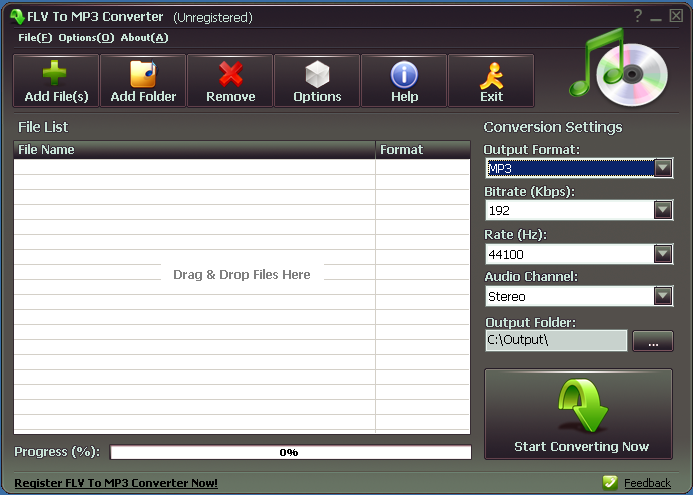Click the Format column header
This screenshot has height=495, width=693.
pos(423,150)
